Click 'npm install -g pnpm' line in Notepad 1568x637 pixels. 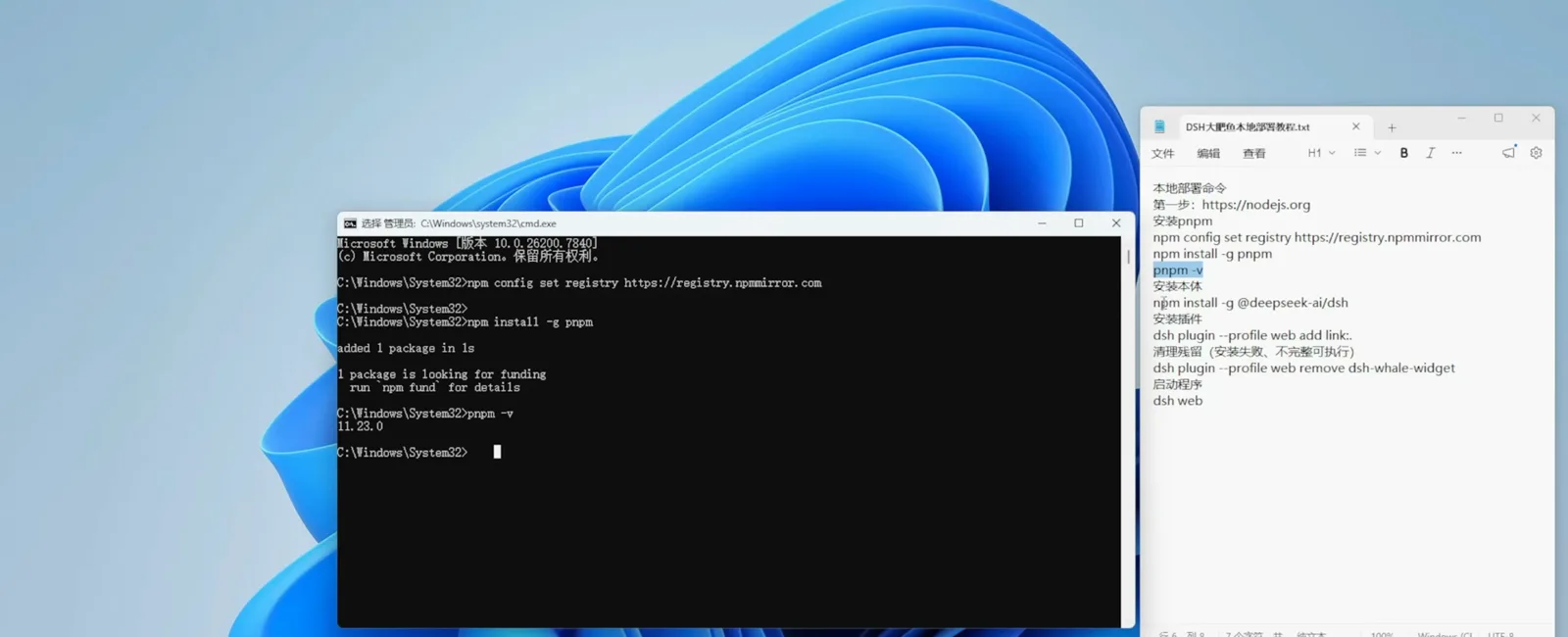(1212, 254)
